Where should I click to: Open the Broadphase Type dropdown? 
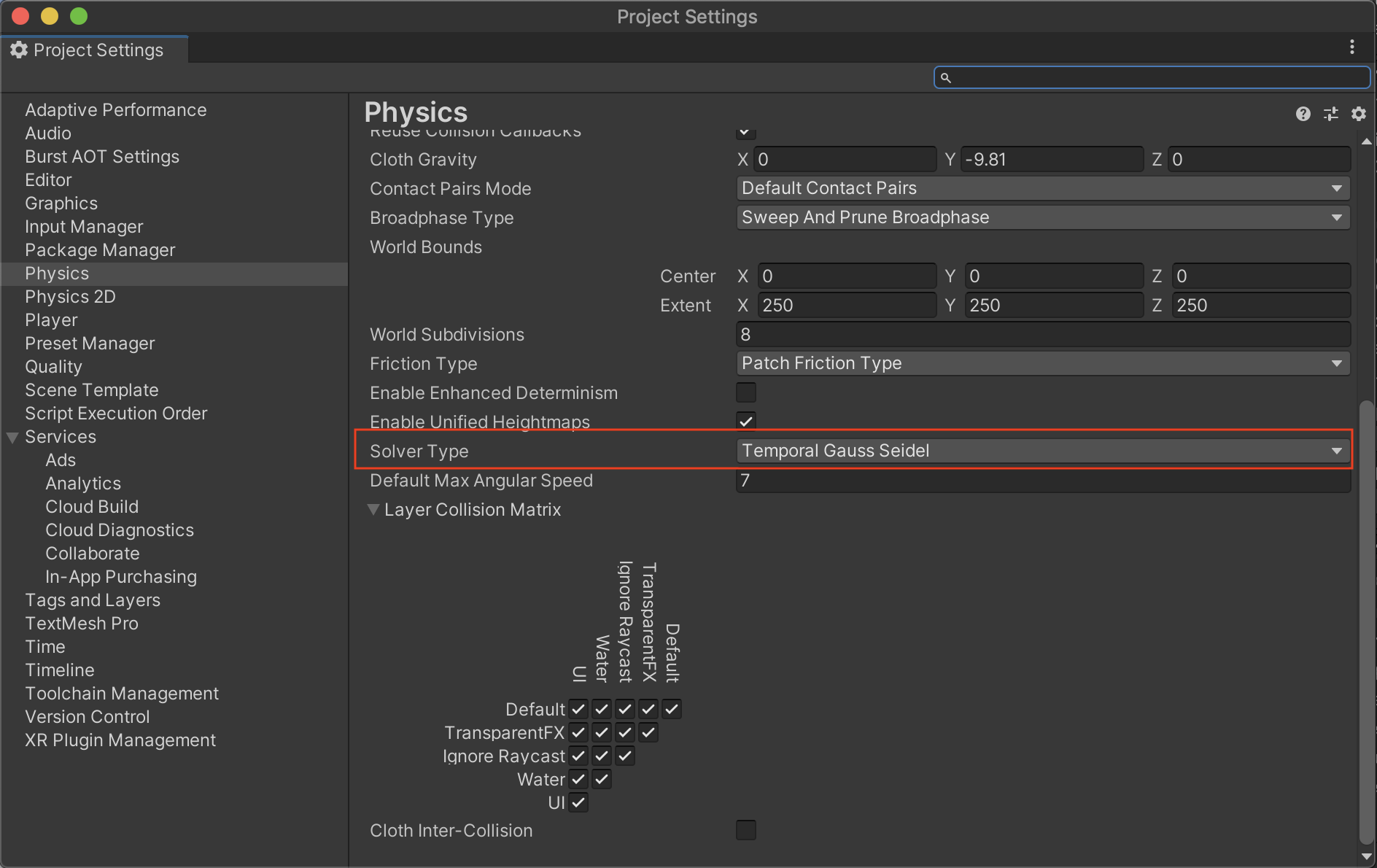pyautogui.click(x=1043, y=217)
